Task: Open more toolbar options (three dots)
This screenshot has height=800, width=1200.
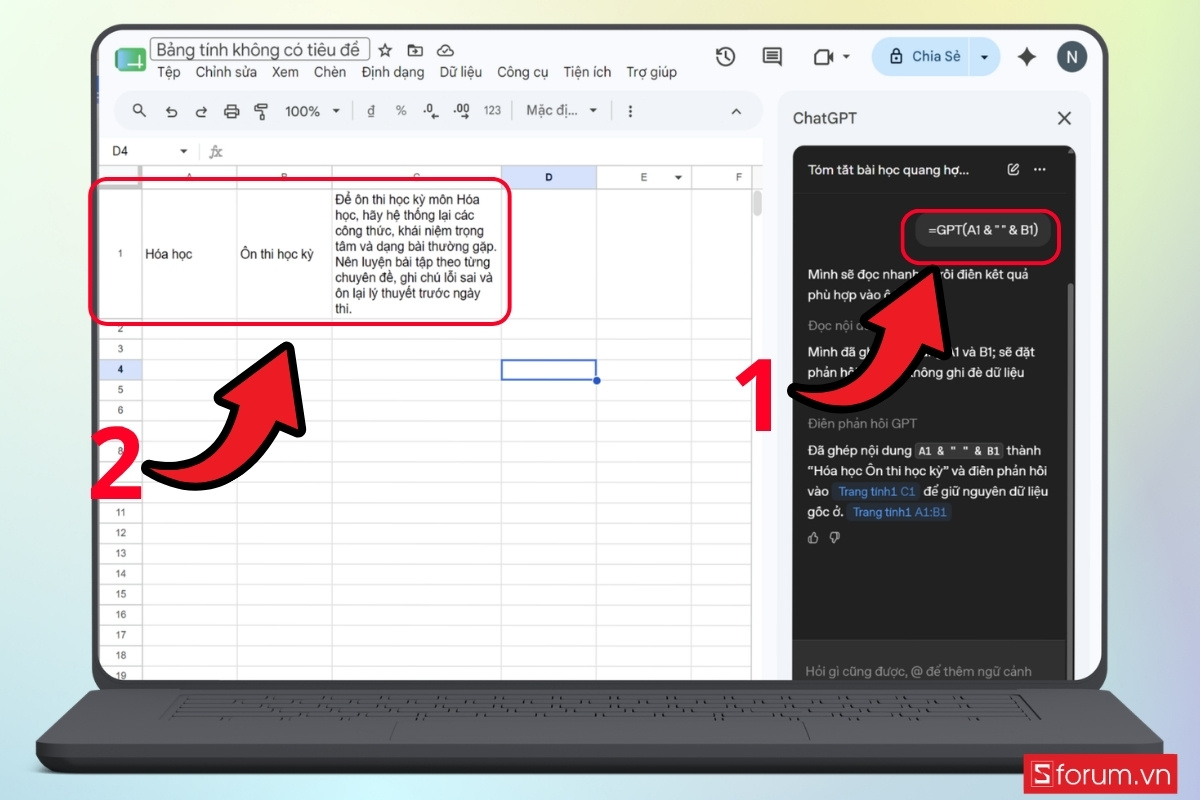Action: click(630, 111)
